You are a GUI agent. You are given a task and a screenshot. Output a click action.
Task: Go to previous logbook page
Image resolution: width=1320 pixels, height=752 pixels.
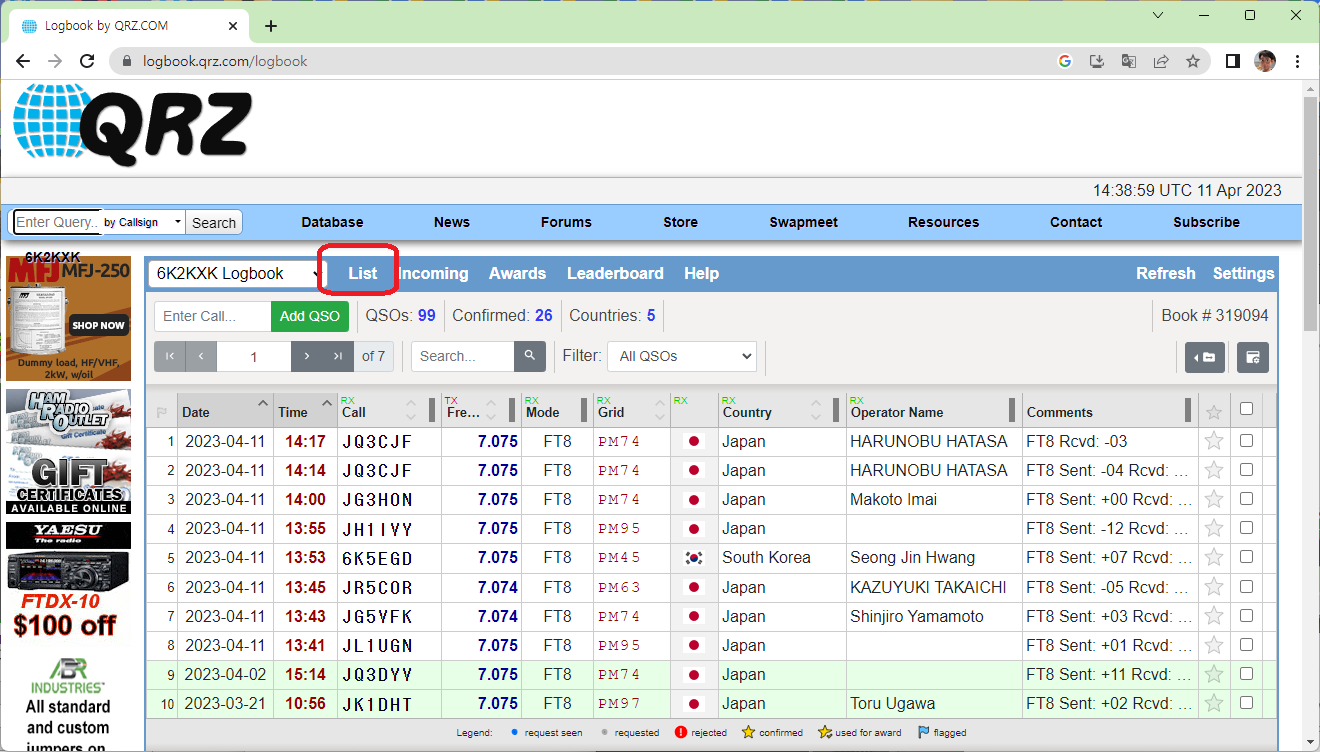pos(201,356)
